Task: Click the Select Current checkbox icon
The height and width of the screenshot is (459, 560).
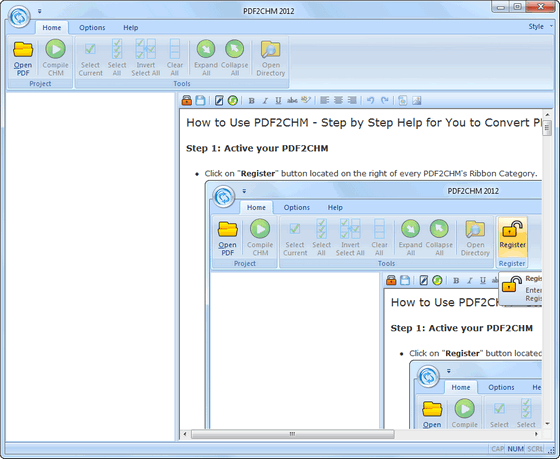Action: 90,49
